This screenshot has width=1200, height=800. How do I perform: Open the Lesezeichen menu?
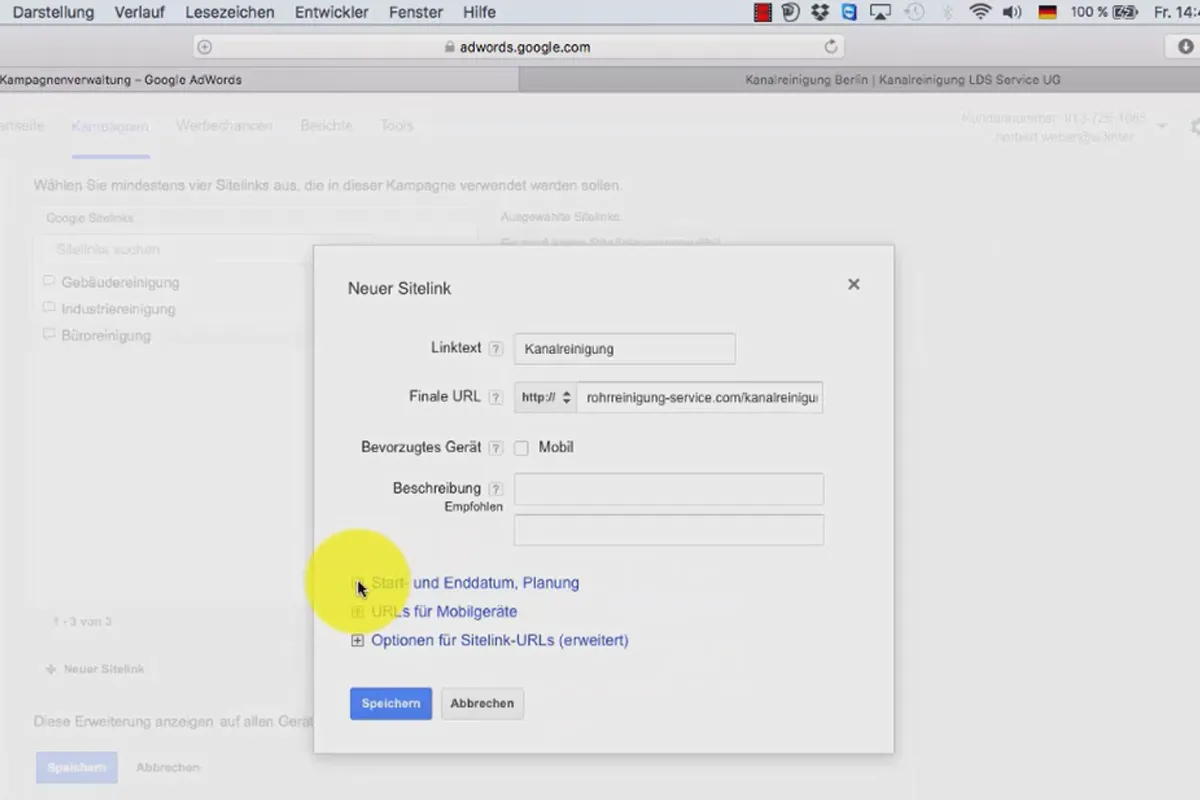(x=230, y=12)
